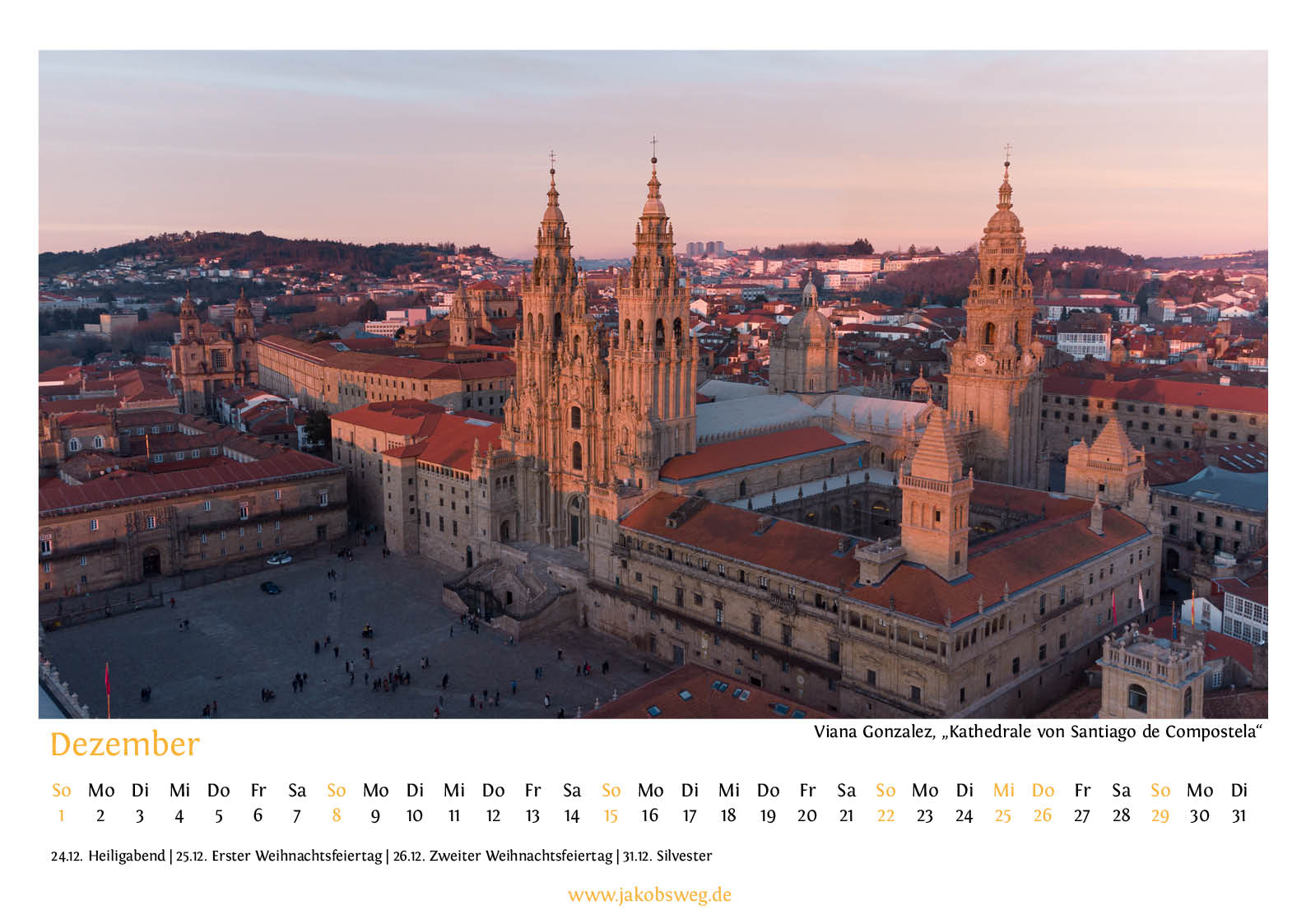Click day number 3
Viewport: 1306px width, 924px height.
(x=140, y=815)
